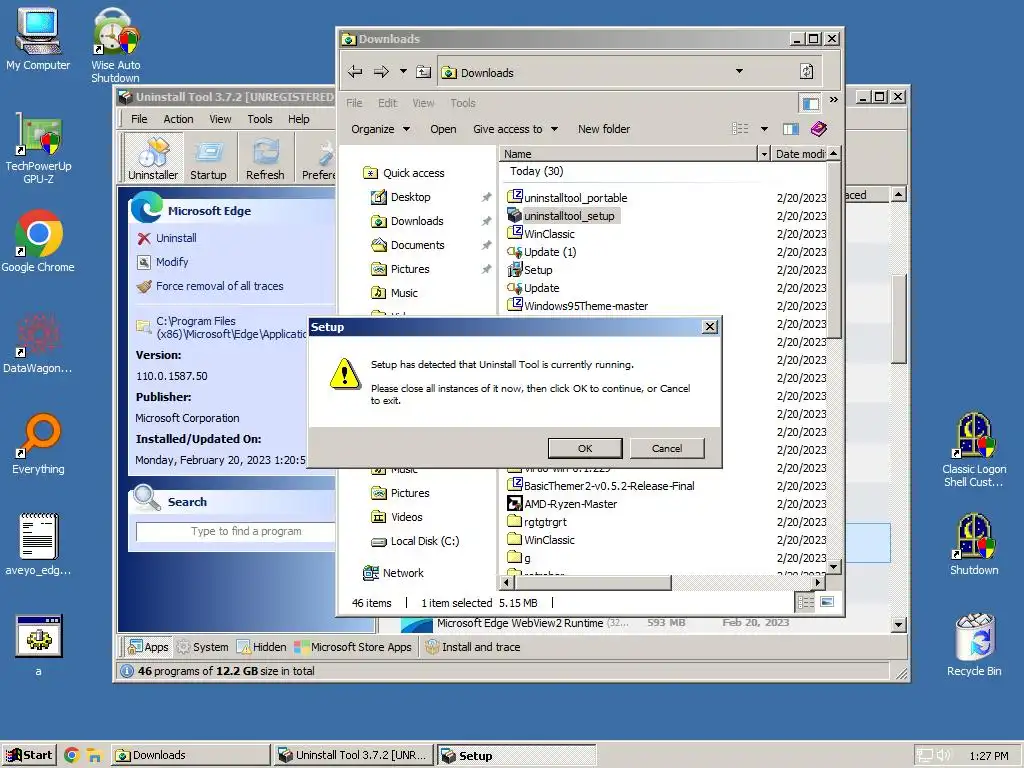Open the Name column filter dropdown
Image resolution: width=1024 pixels, height=768 pixels.
point(763,154)
